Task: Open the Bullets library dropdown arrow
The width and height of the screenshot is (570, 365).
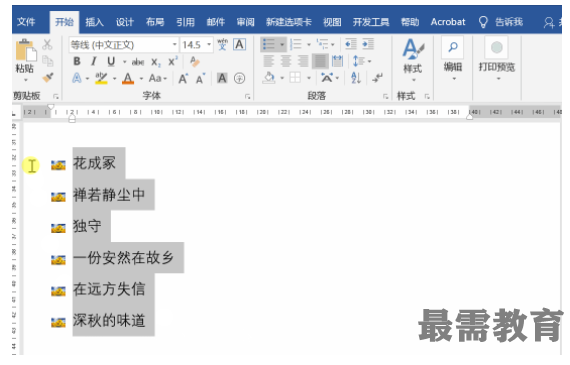Action: 282,45
